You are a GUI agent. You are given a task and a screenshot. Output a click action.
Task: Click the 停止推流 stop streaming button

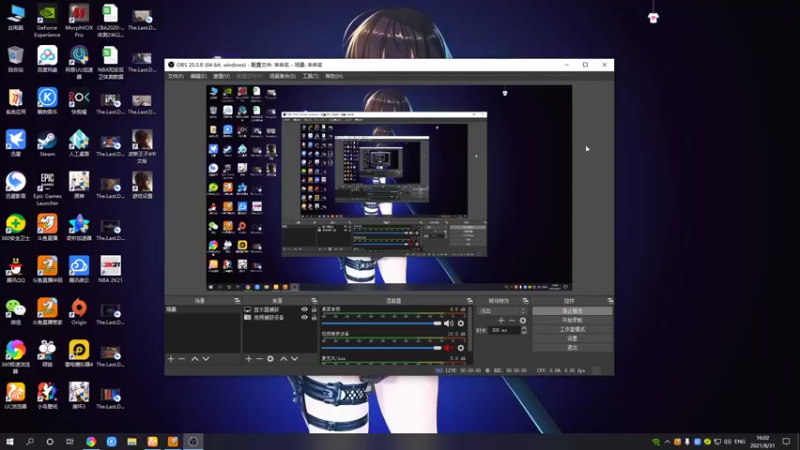point(572,311)
